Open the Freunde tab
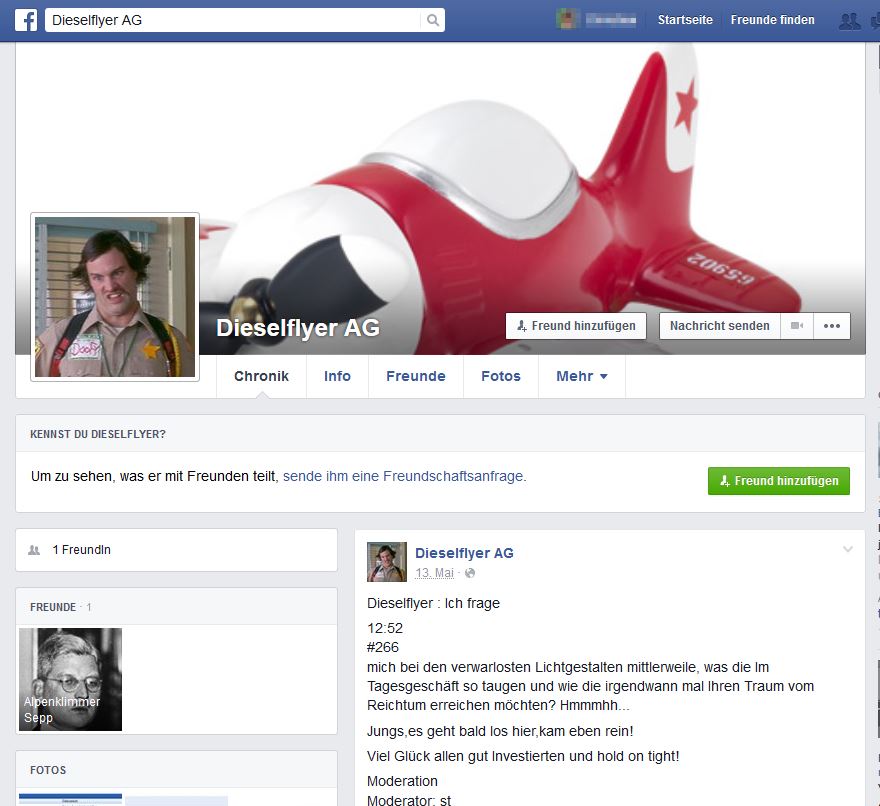 tap(416, 376)
